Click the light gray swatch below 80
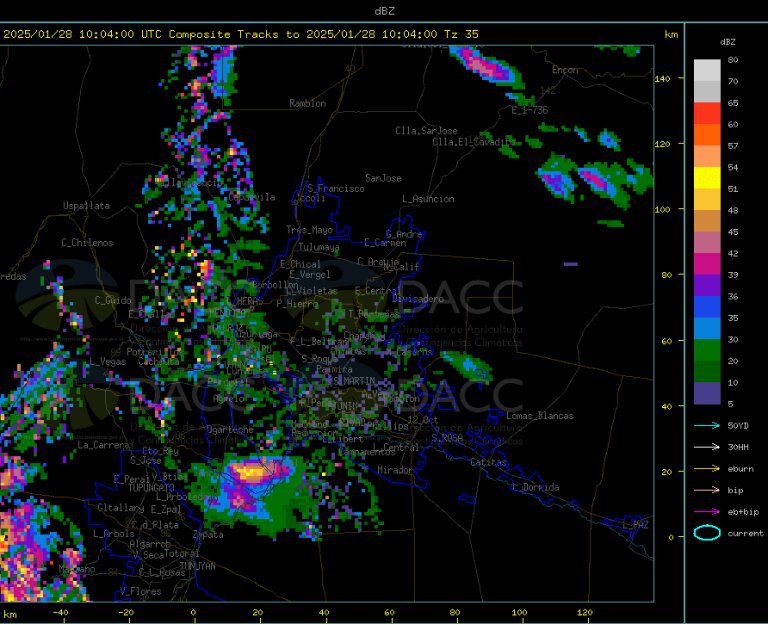The width and height of the screenshot is (768, 624). click(707, 70)
